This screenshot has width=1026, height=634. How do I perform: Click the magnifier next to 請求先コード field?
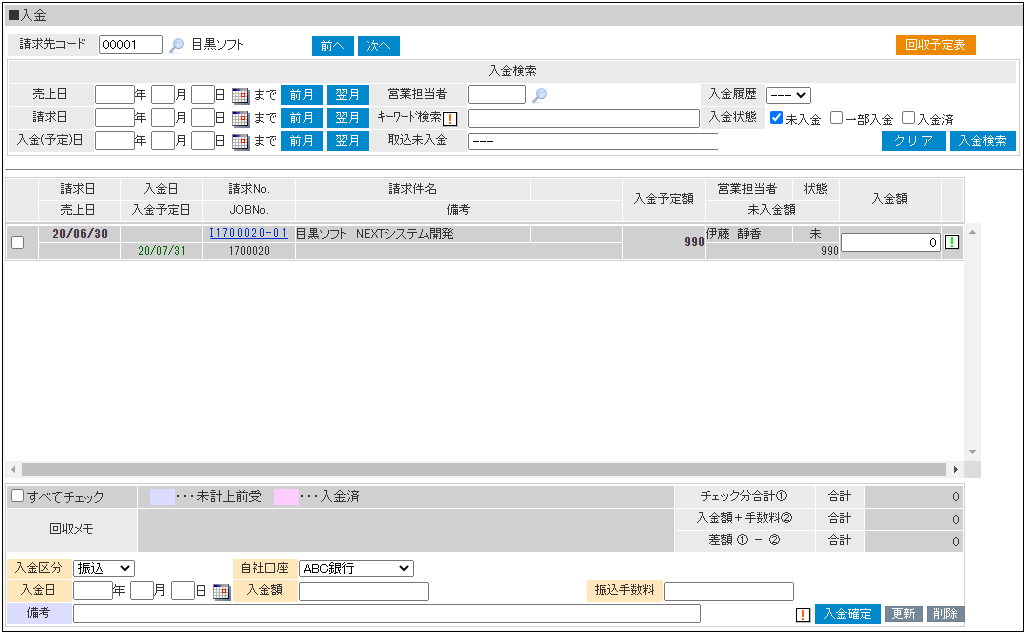tap(177, 45)
